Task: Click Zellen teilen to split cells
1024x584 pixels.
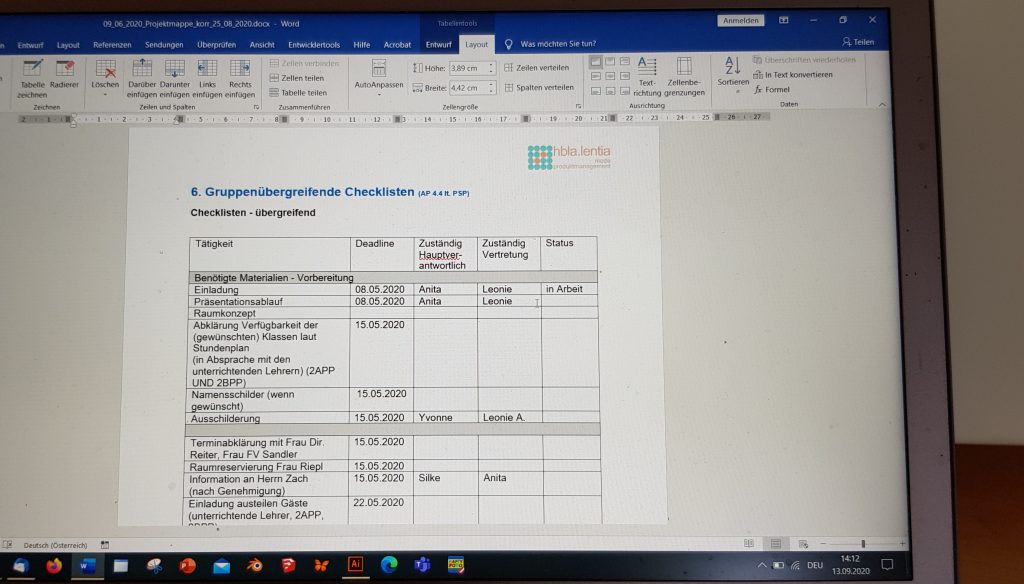Action: tap(297, 78)
